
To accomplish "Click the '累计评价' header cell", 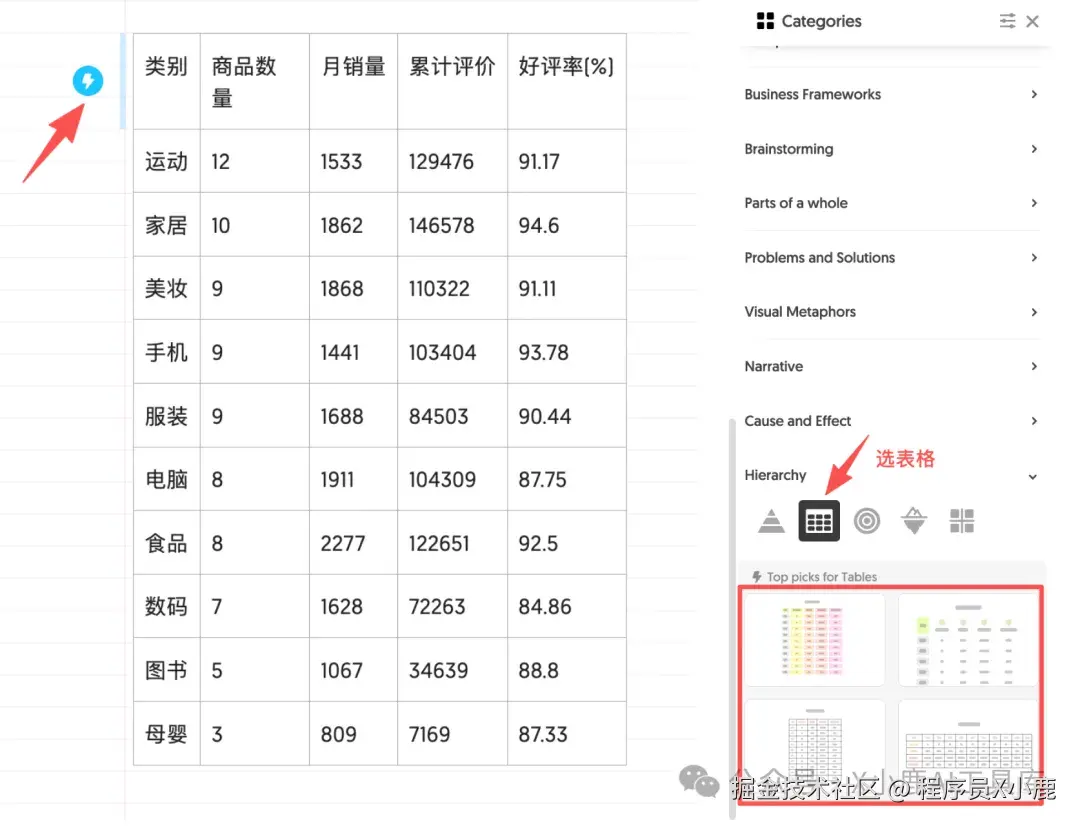I will (453, 81).
